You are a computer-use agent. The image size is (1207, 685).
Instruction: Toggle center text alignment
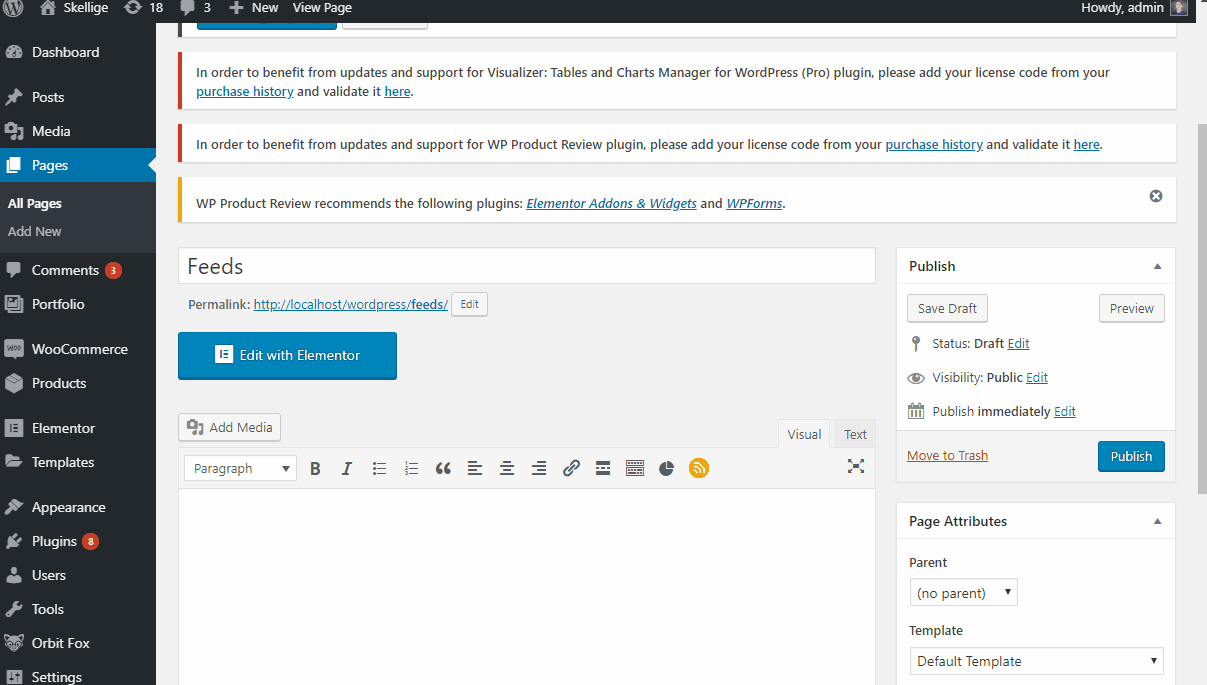tap(507, 468)
